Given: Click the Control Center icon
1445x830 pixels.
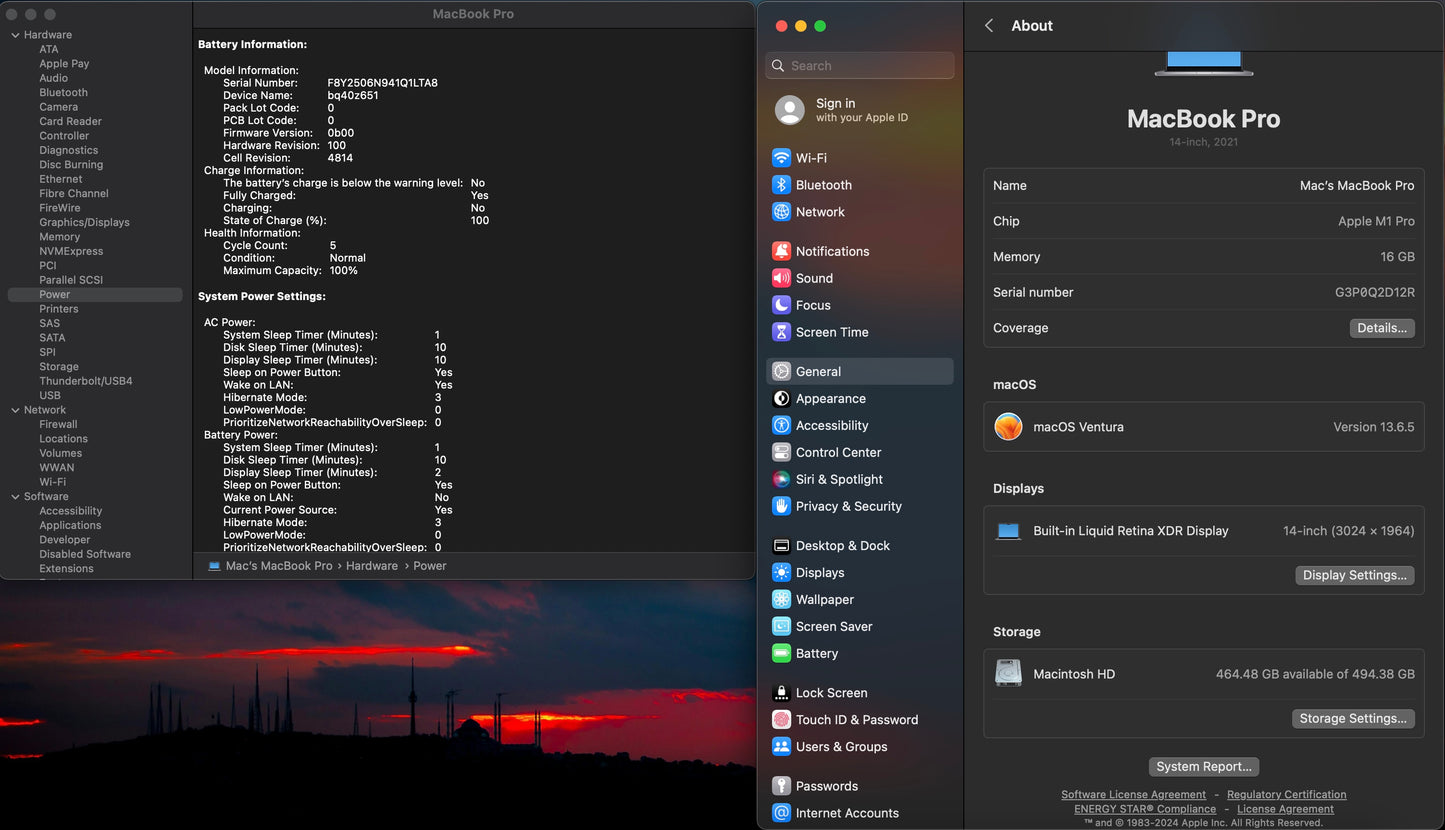Looking at the screenshot, I should click(781, 452).
